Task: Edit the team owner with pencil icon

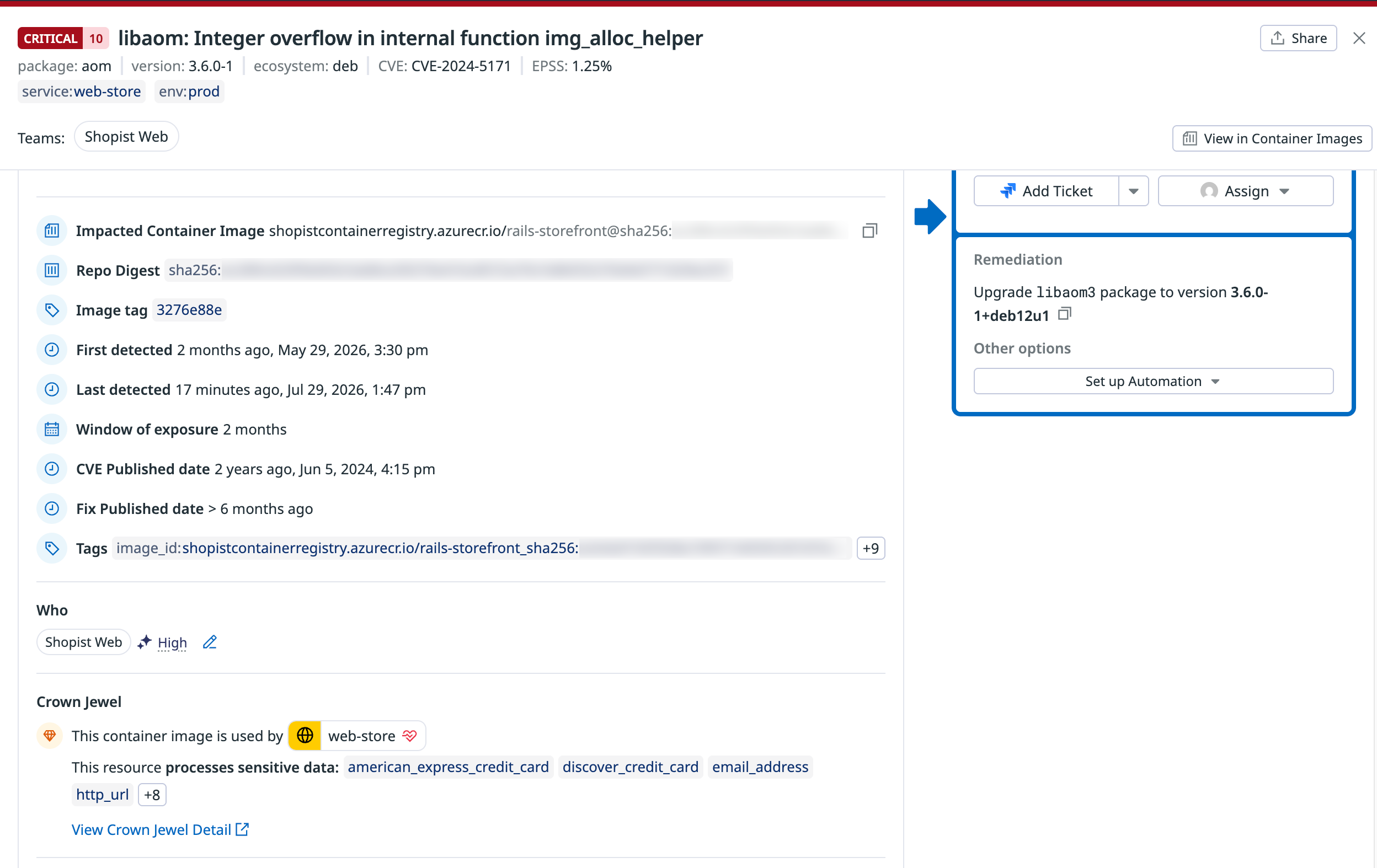Action: tap(210, 642)
